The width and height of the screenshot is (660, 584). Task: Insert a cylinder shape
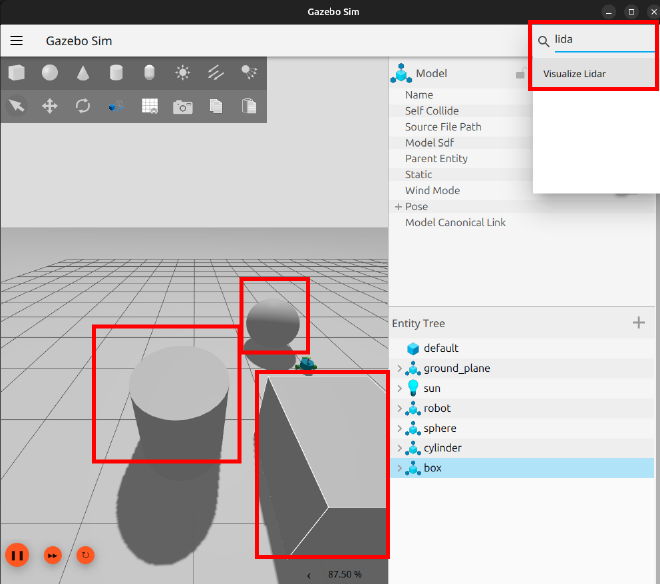click(116, 72)
